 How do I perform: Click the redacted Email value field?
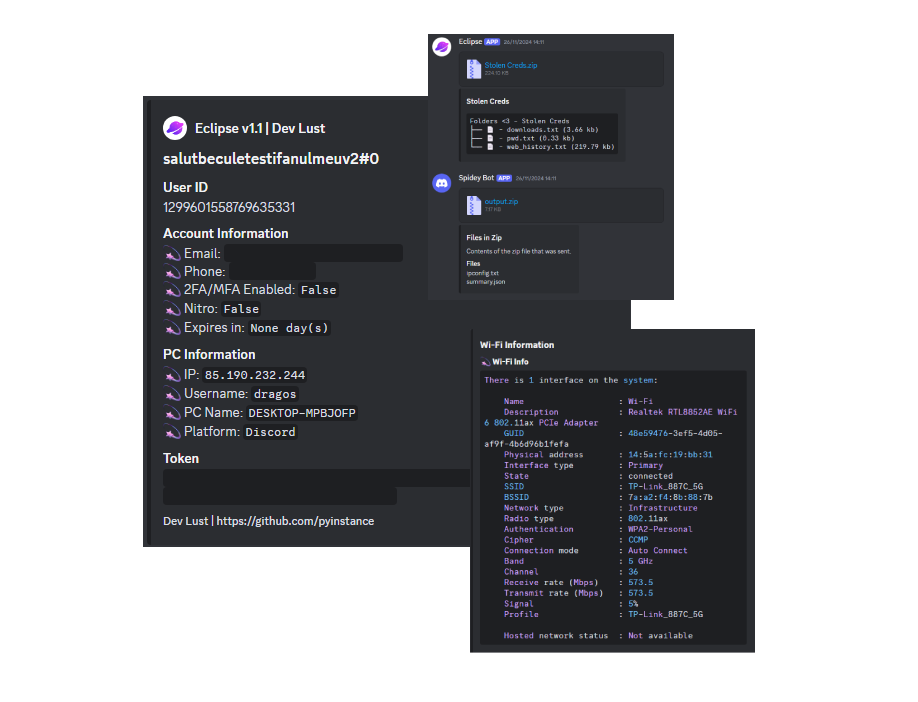coord(313,254)
